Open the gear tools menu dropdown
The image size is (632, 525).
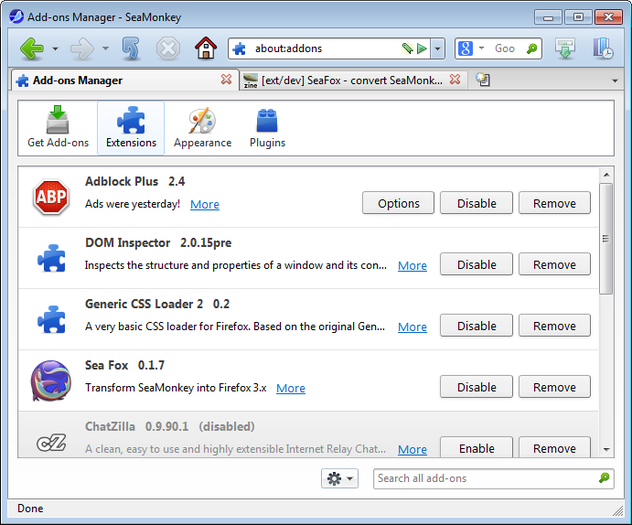click(x=339, y=478)
